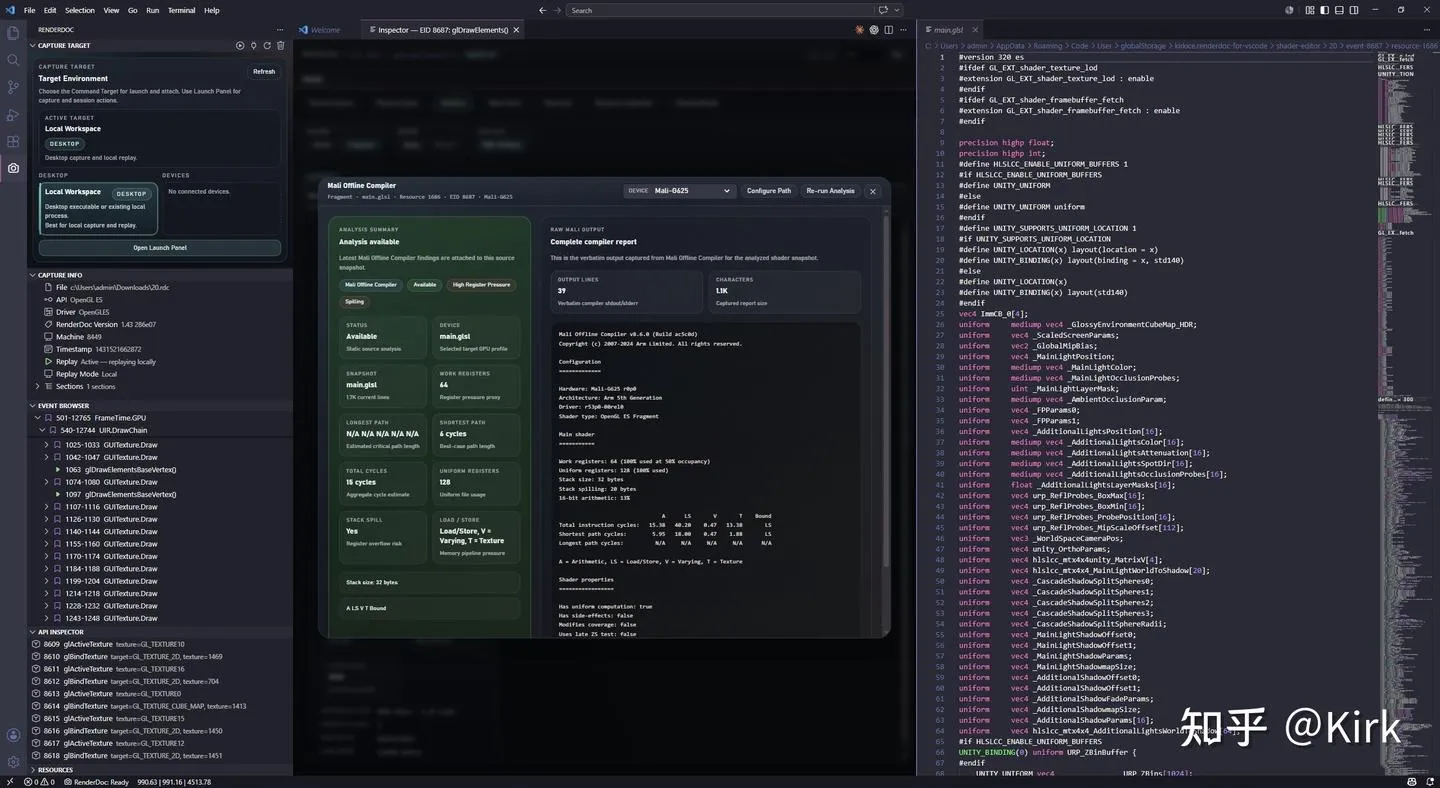Click the orange bug icon in editor toolbar
The image size is (1440, 788).
pos(859,30)
